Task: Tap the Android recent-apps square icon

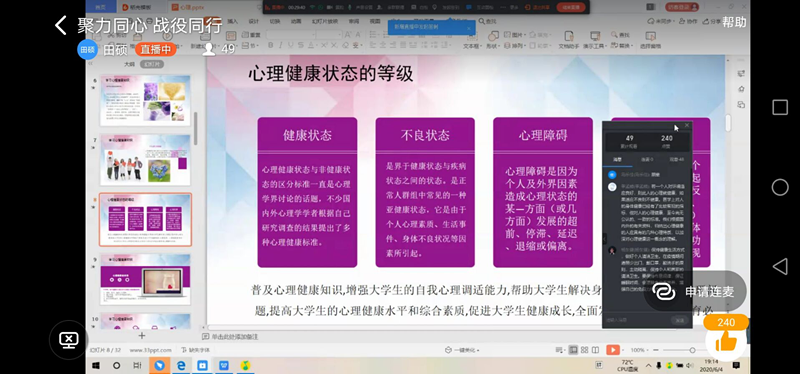Action: tap(780, 107)
